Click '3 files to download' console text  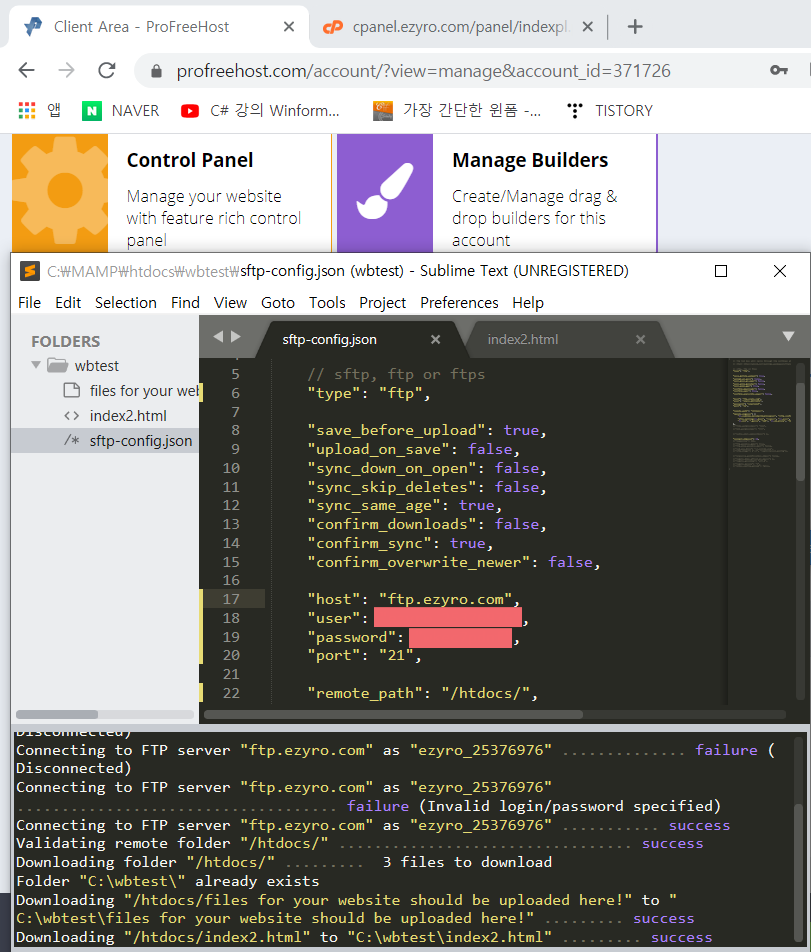(x=467, y=862)
